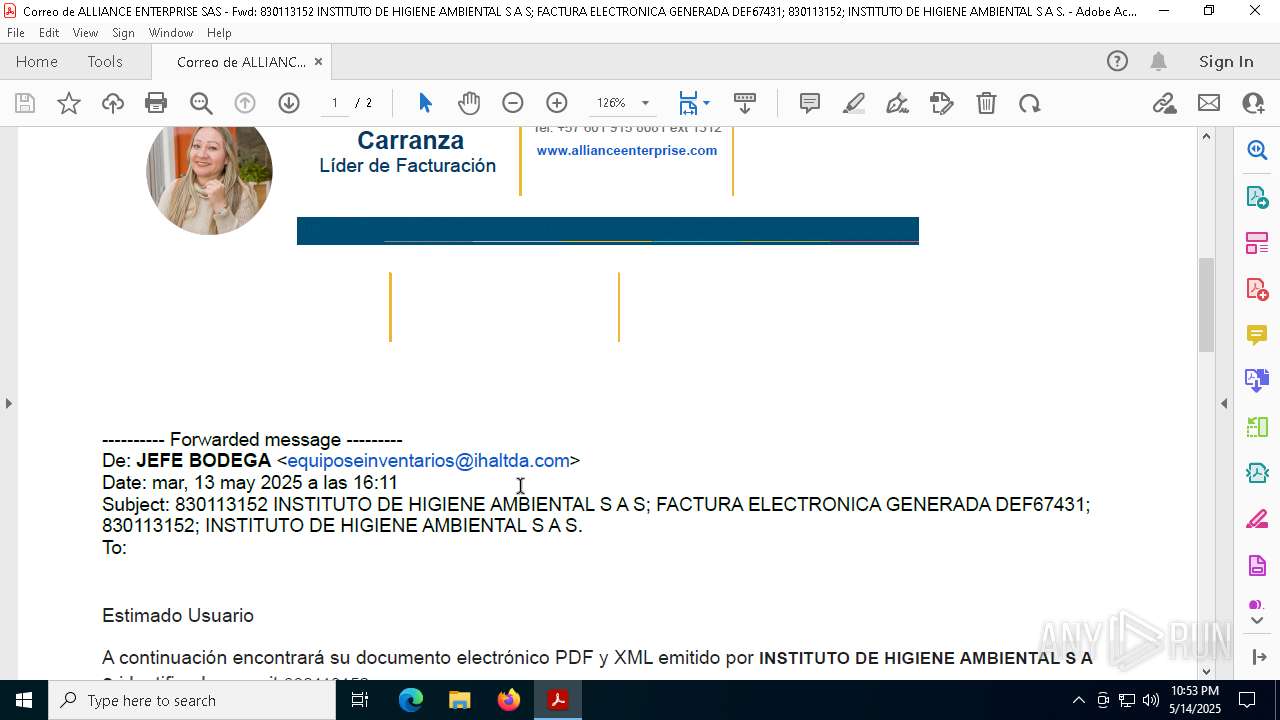
Task: Select the arrow selection tool
Action: pos(425,103)
